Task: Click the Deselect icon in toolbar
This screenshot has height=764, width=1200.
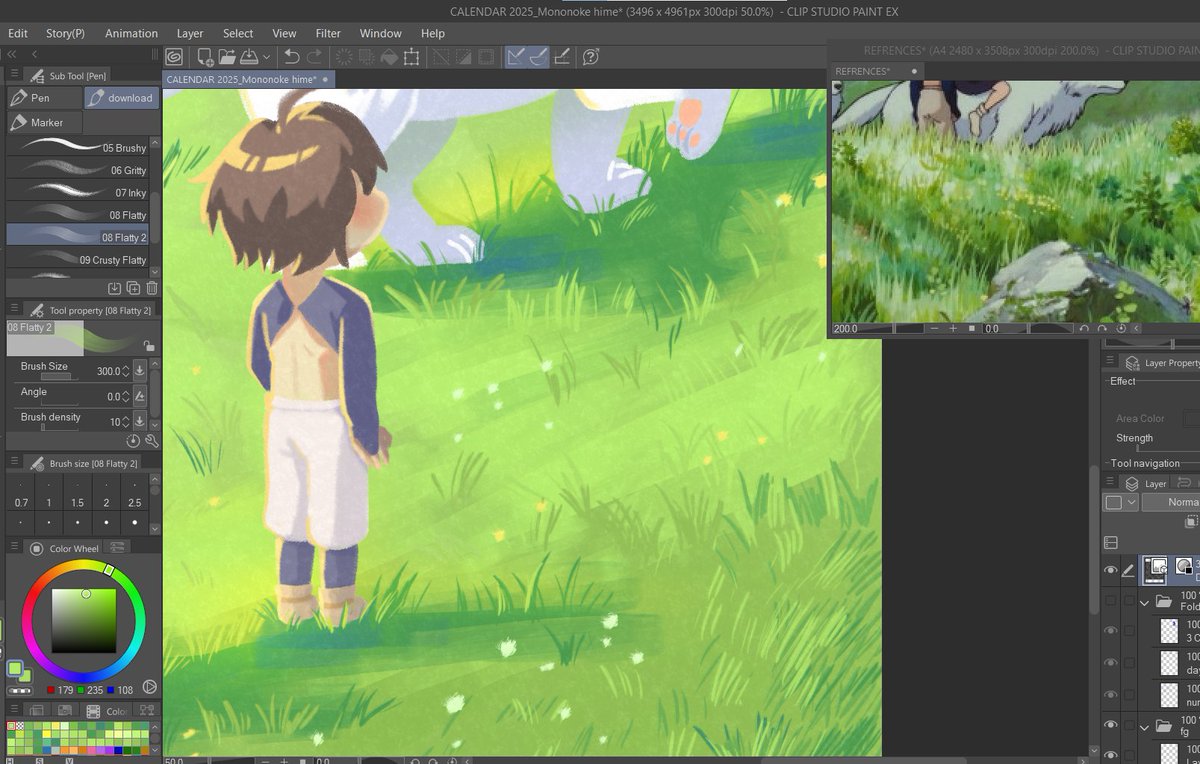Action: coord(440,57)
